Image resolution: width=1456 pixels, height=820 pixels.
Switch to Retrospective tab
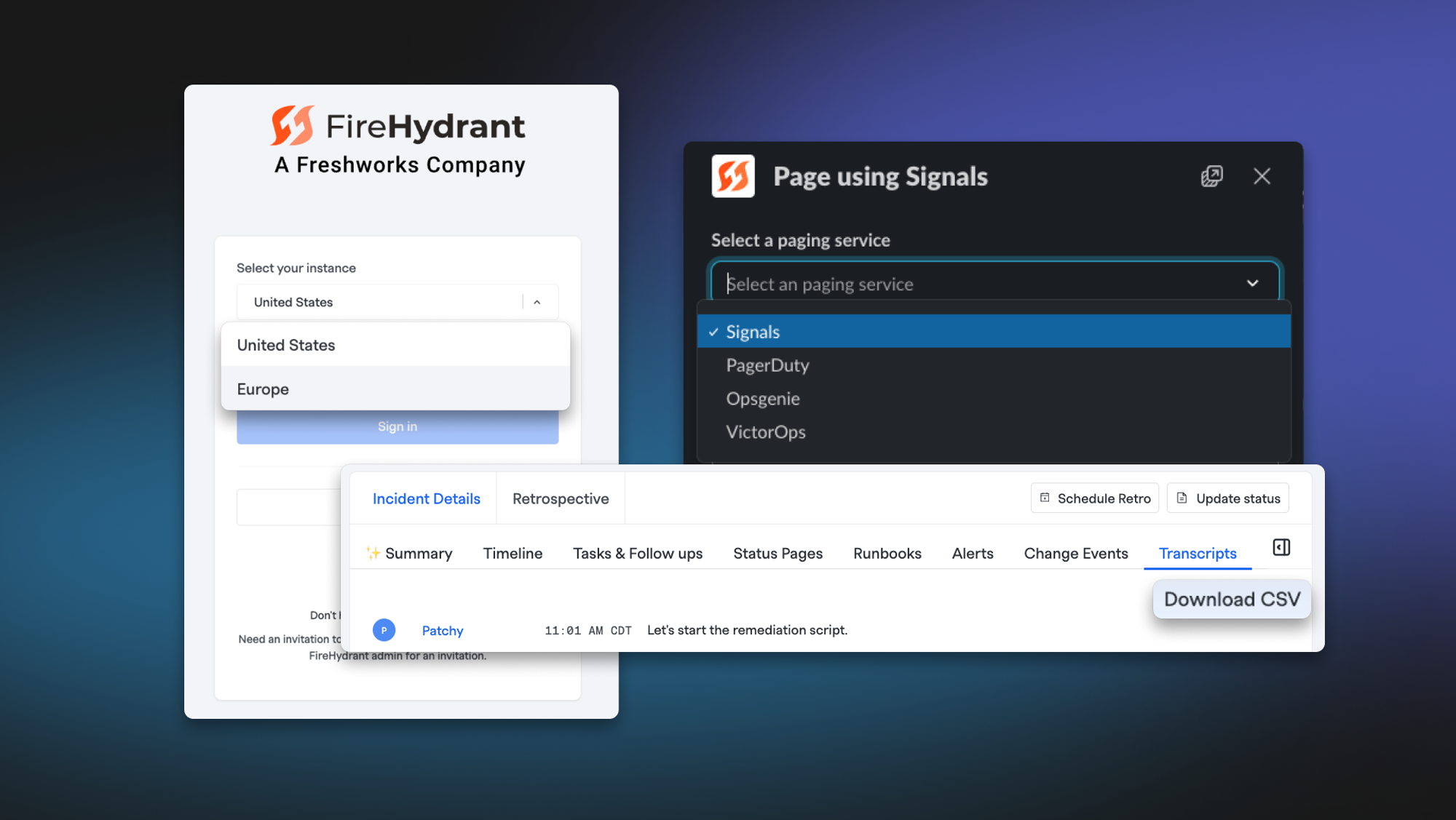pyautogui.click(x=561, y=498)
